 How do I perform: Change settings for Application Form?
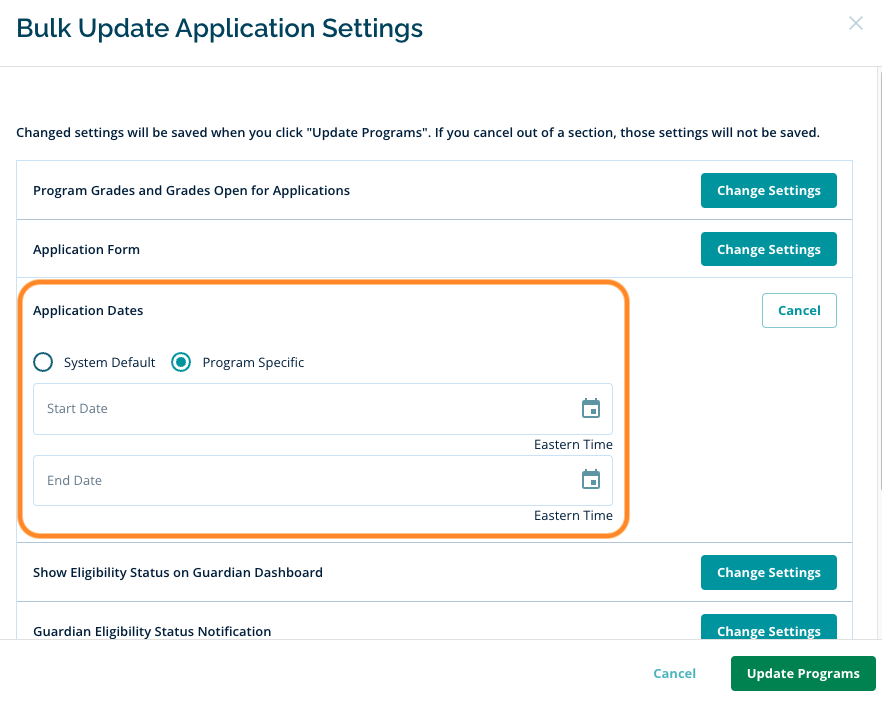coord(768,249)
